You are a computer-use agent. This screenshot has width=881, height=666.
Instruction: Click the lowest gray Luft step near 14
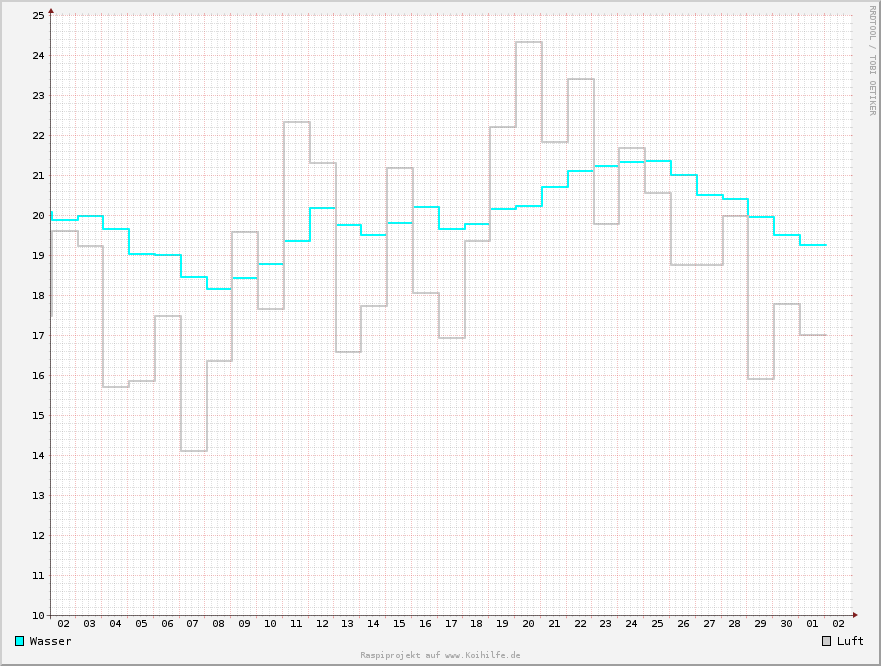tap(193, 451)
